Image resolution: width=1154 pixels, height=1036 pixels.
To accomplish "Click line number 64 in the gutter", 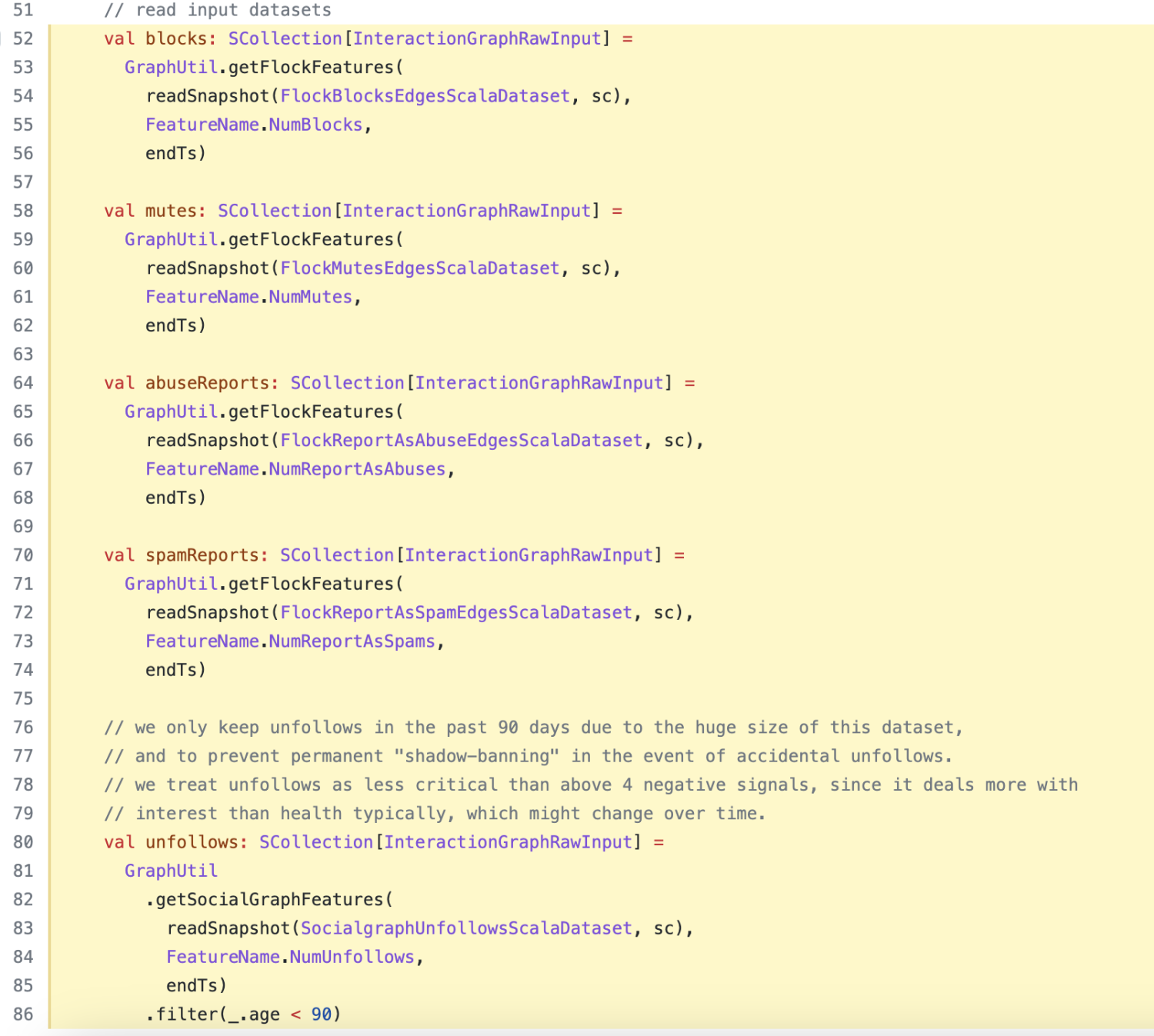I will (x=23, y=383).
